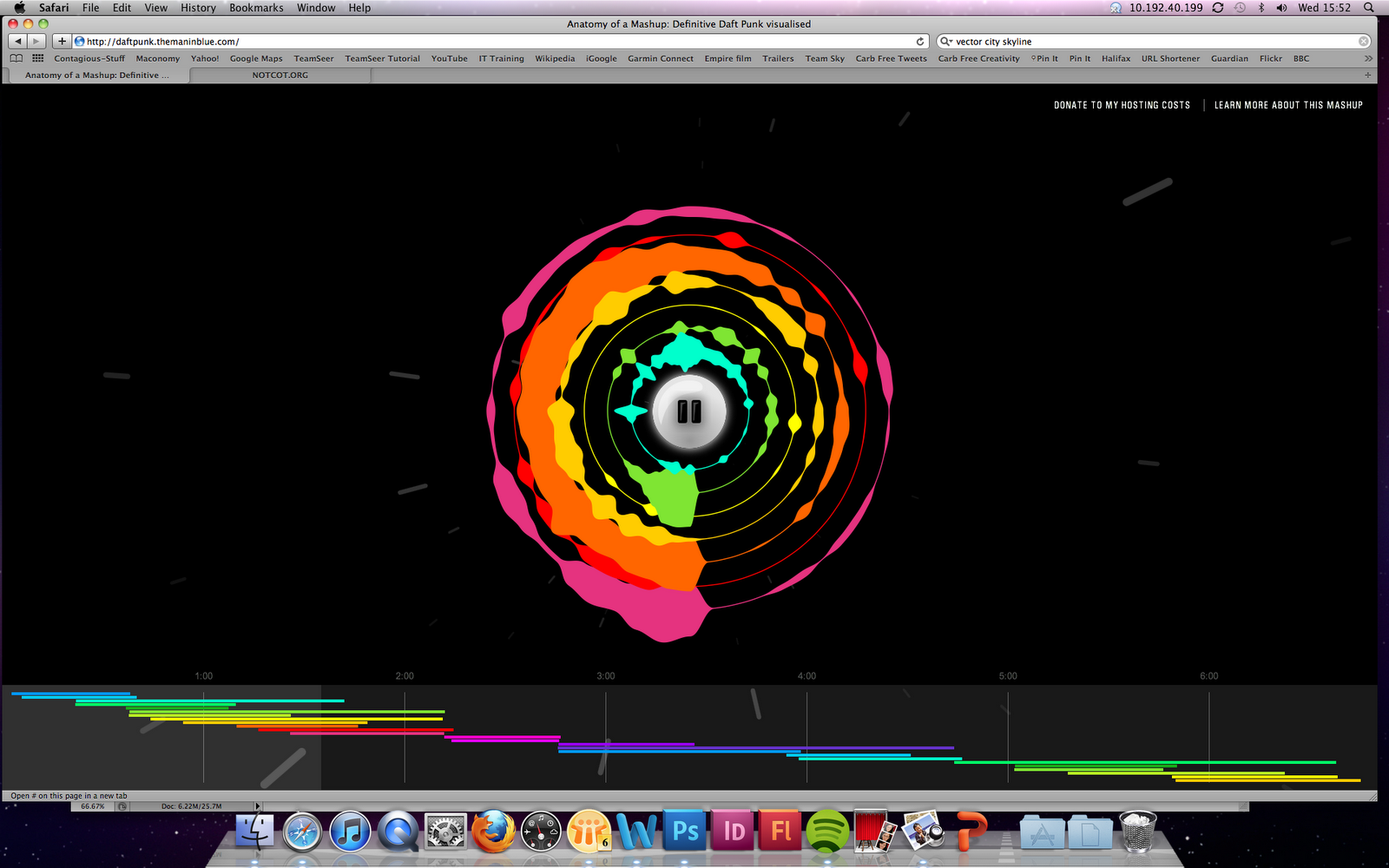Open the Applications folder stack in the Dock
Screen dimensions: 1389x868
(x=1042, y=832)
